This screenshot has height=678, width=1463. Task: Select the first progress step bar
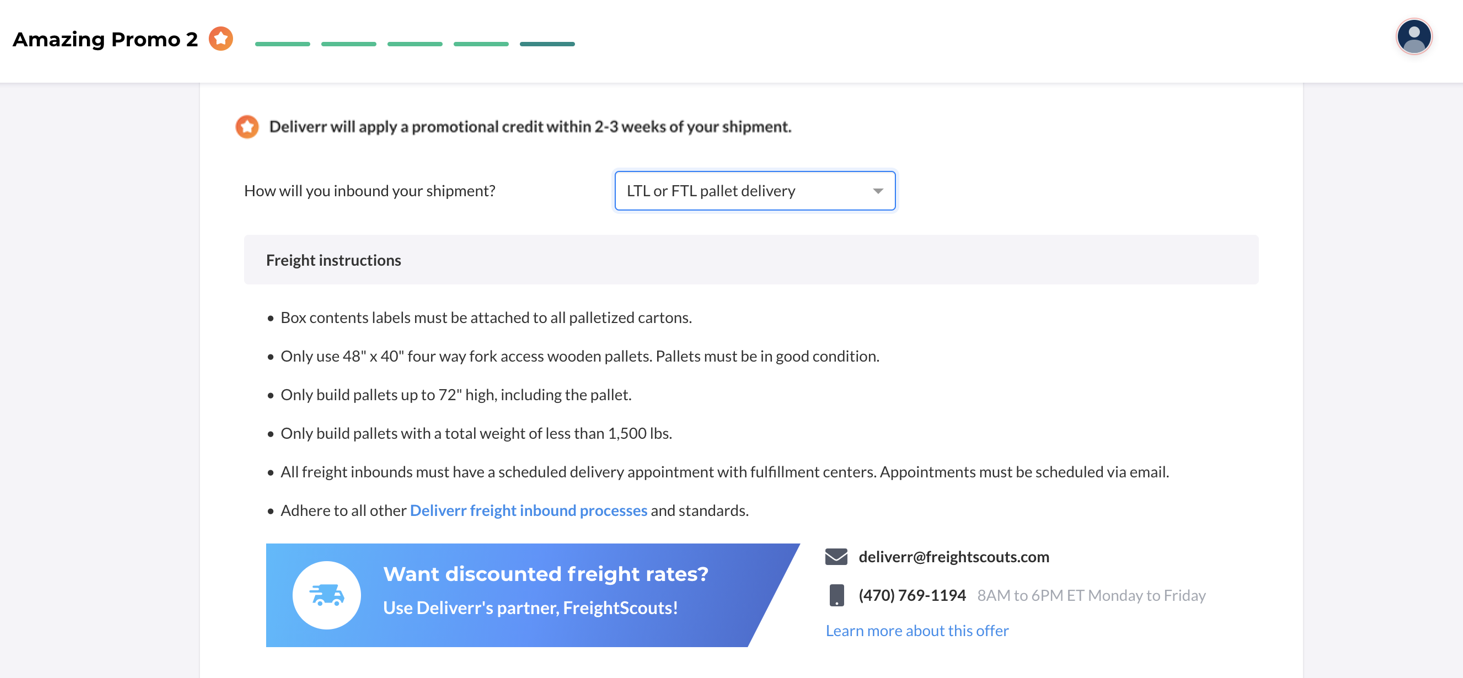coord(283,44)
